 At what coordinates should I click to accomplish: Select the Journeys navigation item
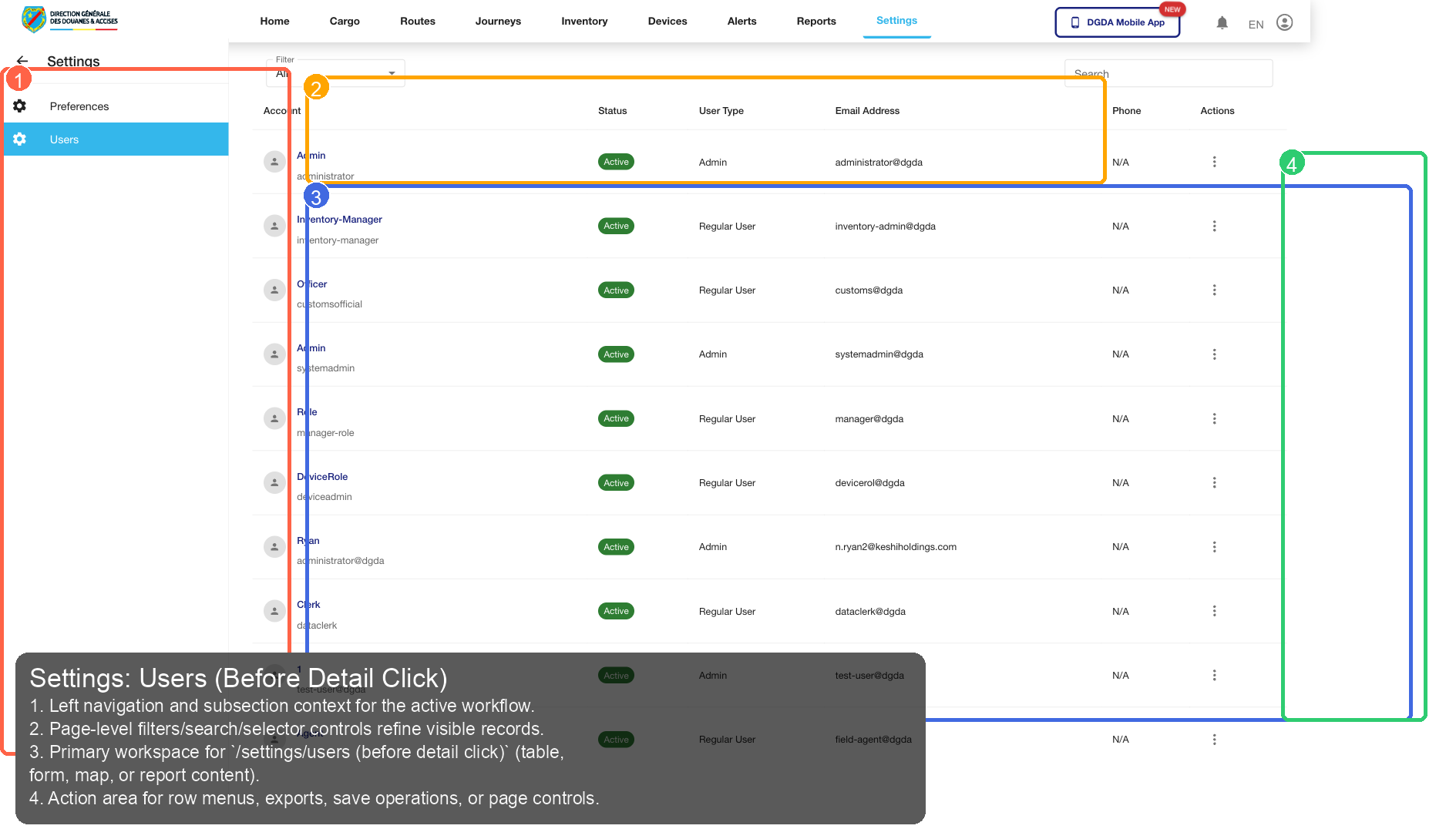[498, 21]
